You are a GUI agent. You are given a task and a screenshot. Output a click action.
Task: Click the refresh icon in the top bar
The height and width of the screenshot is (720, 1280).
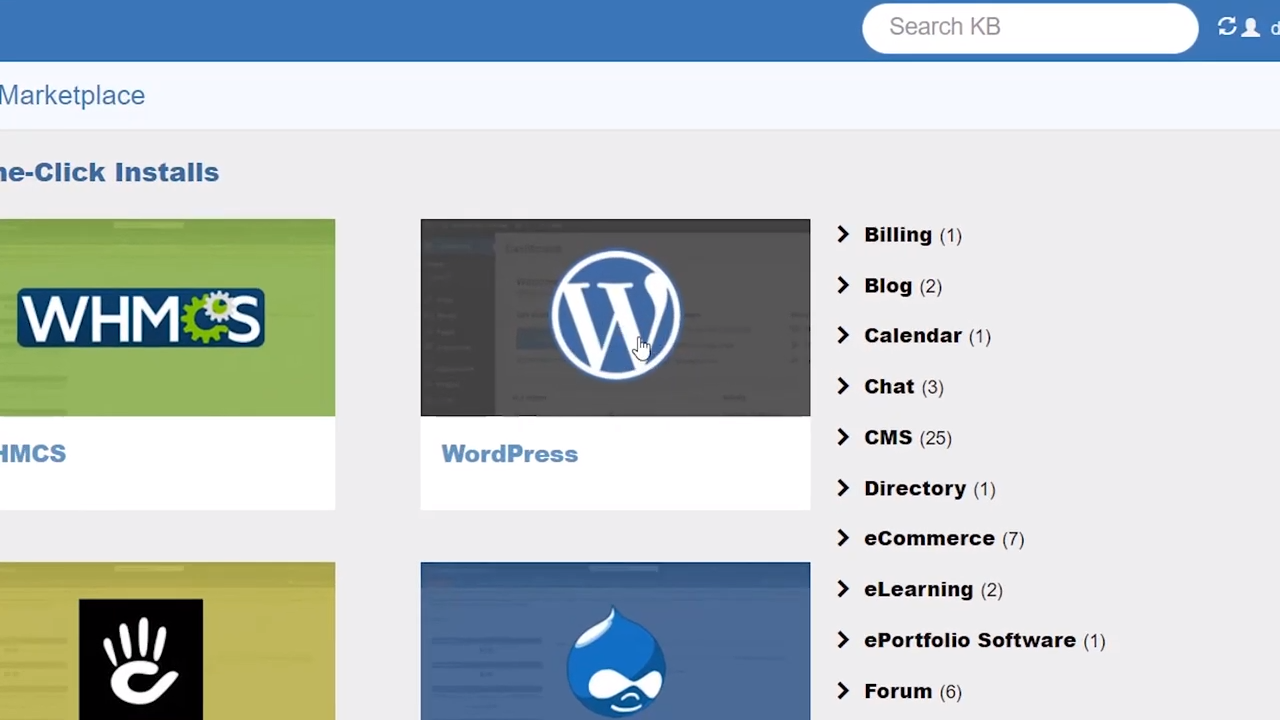[x=1227, y=27]
